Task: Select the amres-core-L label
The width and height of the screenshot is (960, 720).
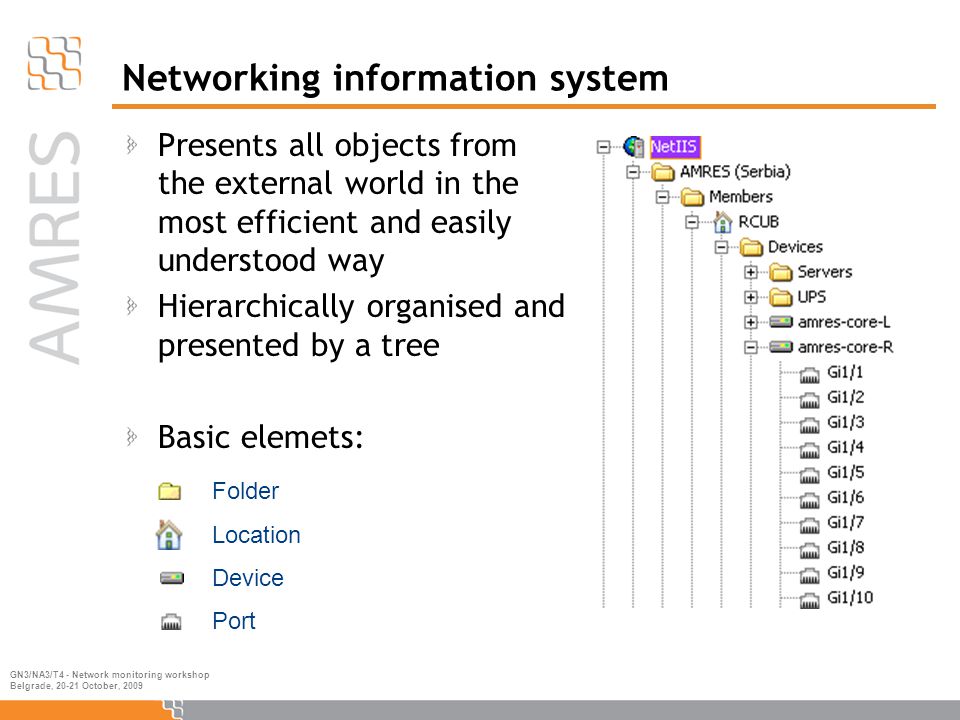Action: [x=844, y=322]
